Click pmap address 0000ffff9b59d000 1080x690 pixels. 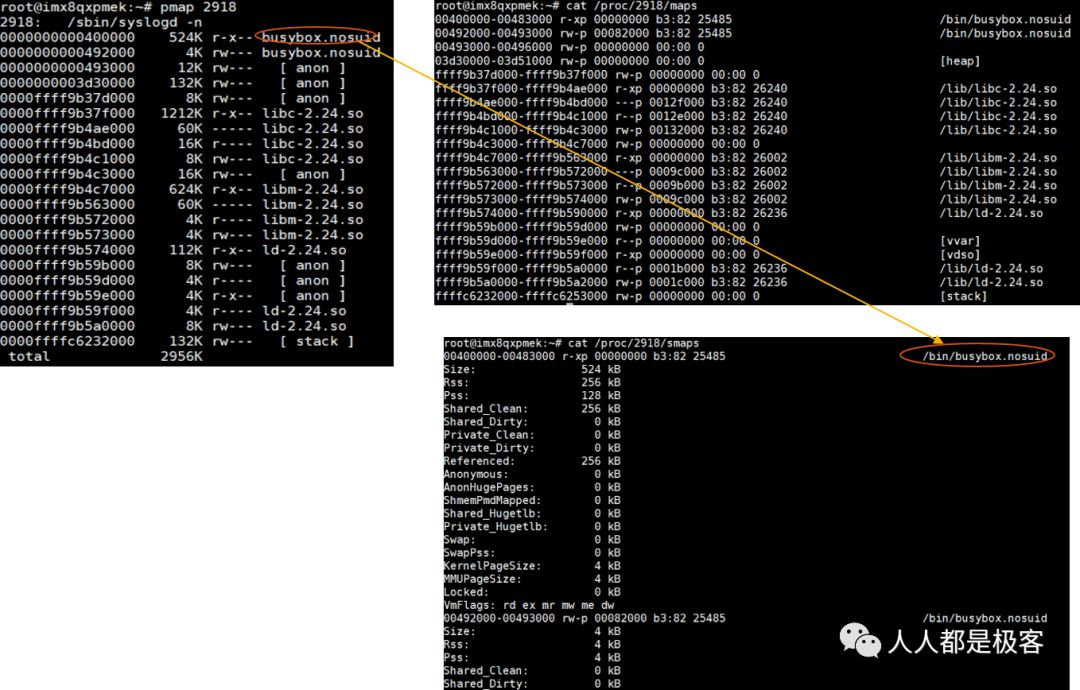pyautogui.click(x=68, y=280)
